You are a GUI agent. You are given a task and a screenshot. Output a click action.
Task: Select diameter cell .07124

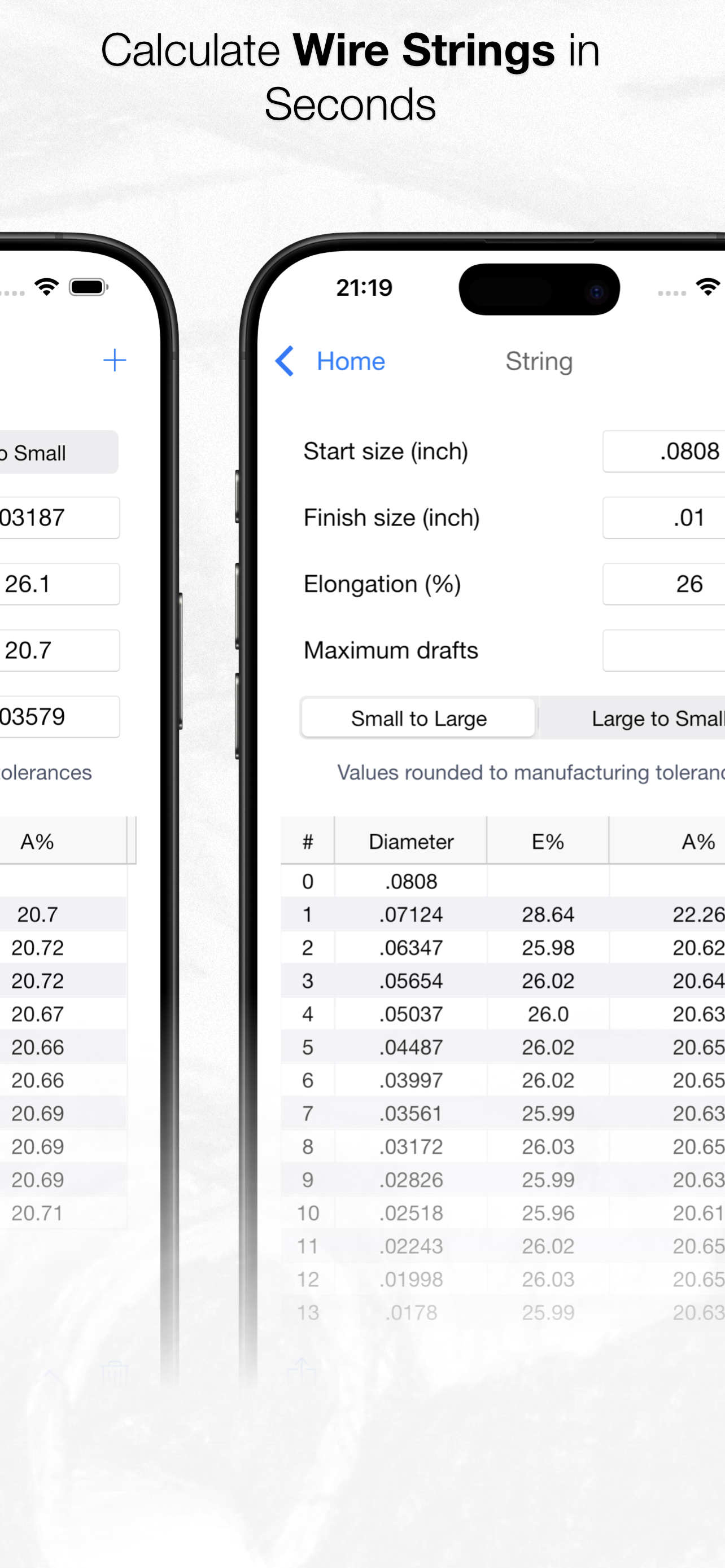411,915
